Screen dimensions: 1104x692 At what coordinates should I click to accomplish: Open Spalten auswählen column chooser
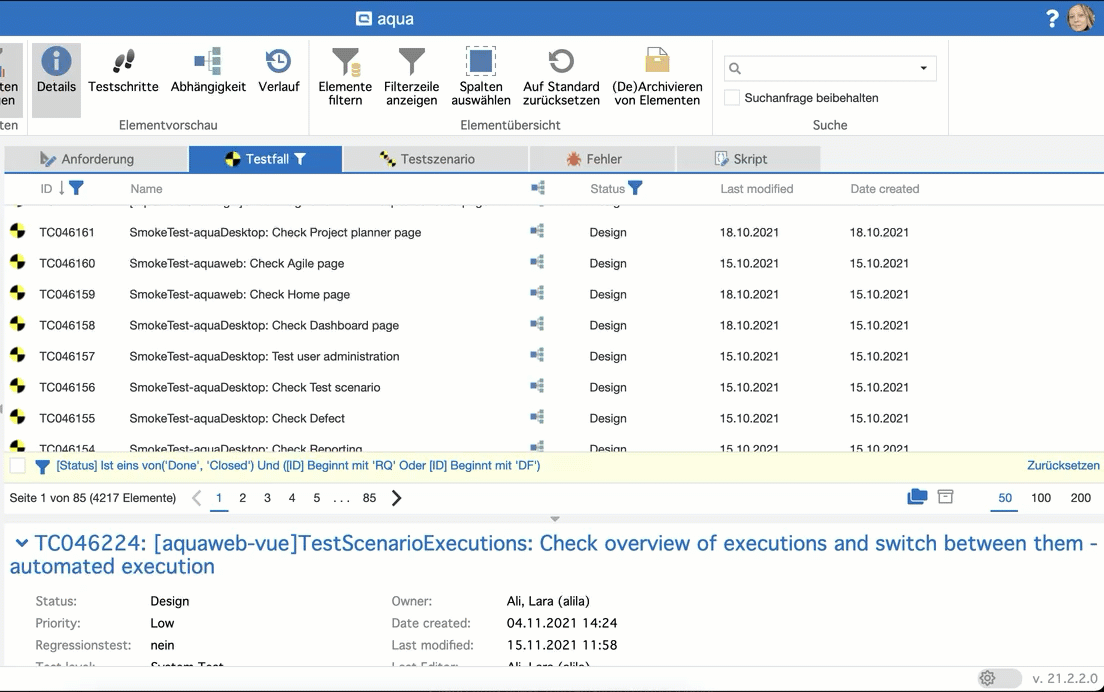tap(481, 77)
